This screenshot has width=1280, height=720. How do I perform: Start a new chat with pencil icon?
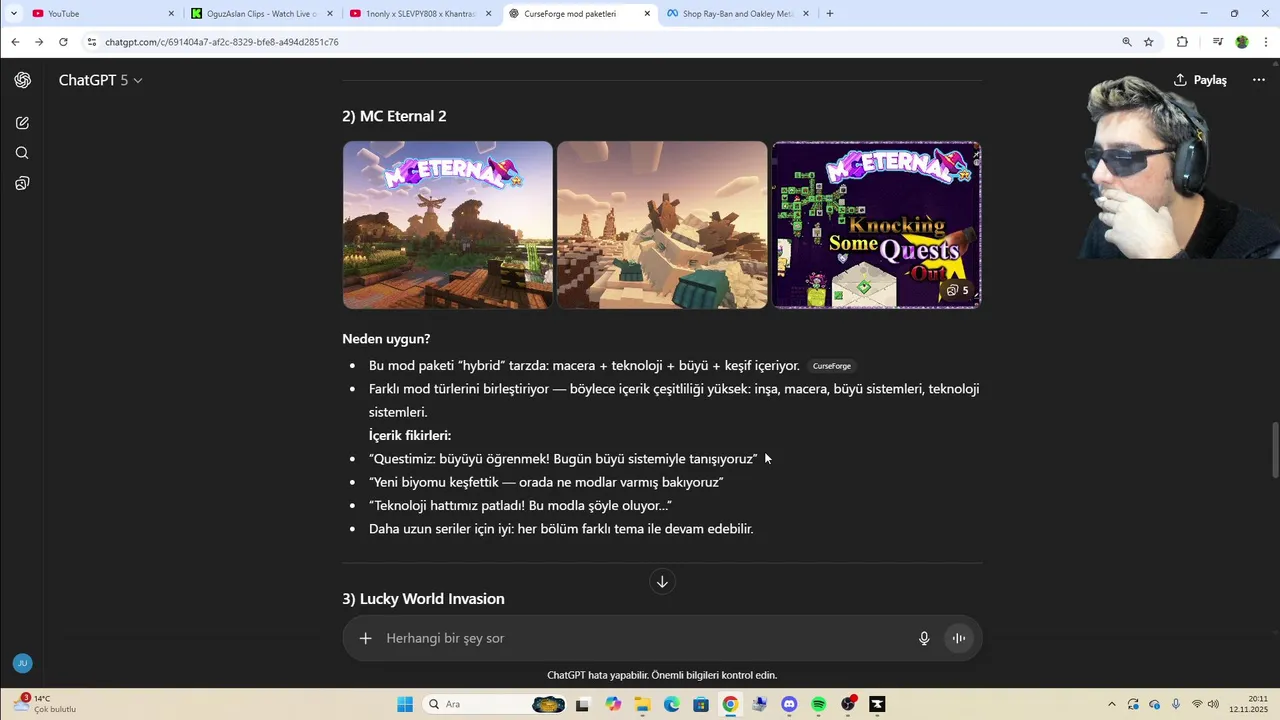[x=22, y=123]
